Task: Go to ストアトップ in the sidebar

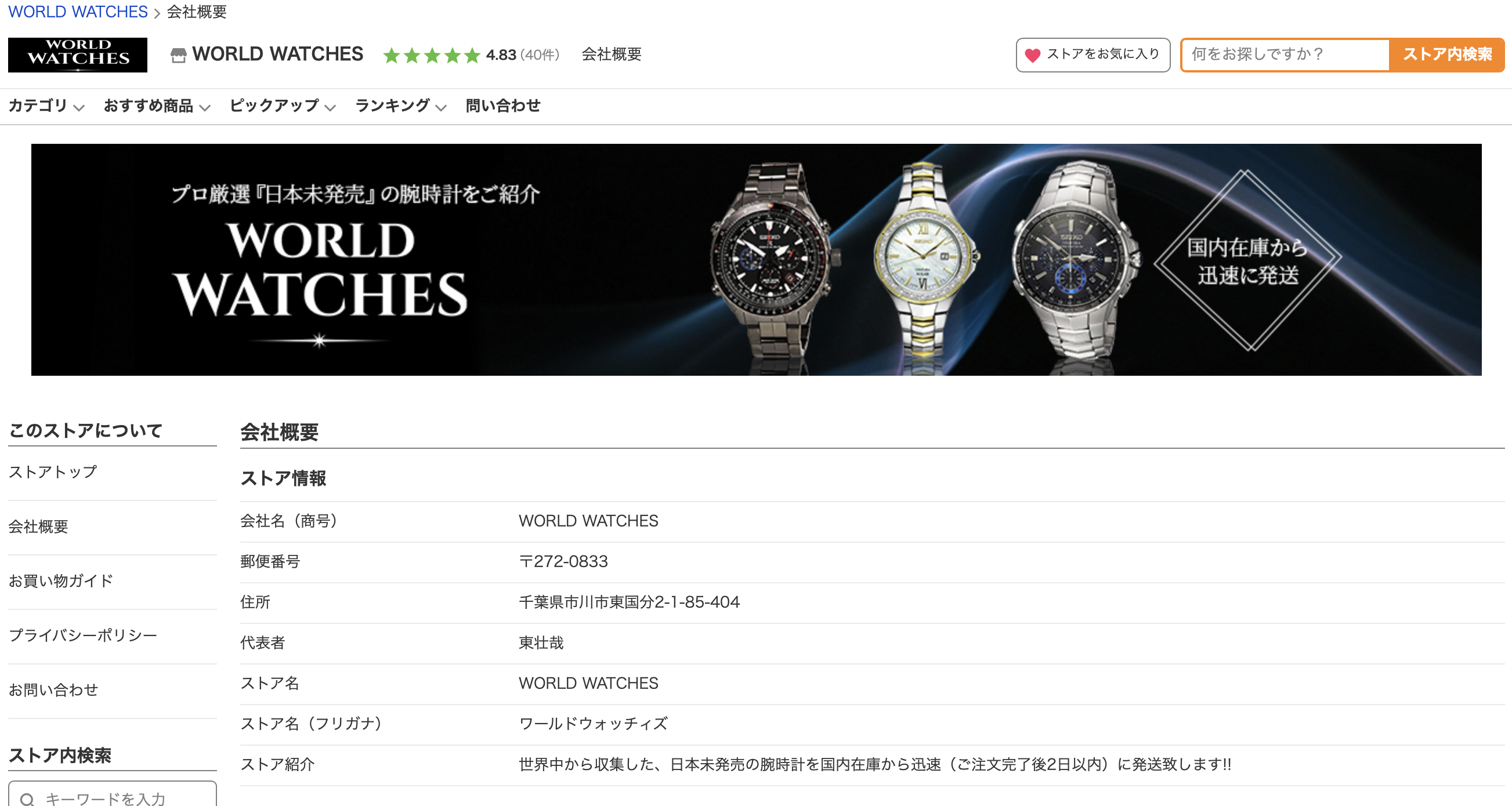Action: (53, 472)
